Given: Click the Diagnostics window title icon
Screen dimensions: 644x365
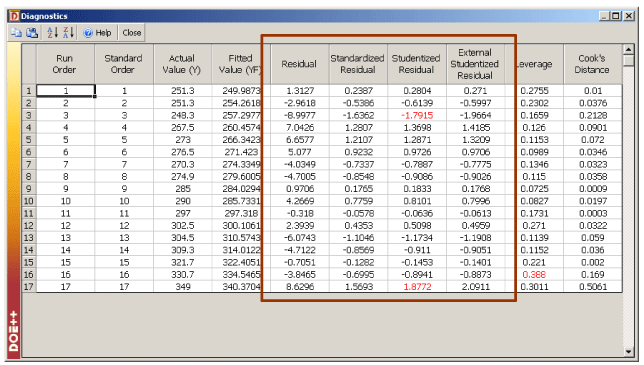Looking at the screenshot, I should pyautogui.click(x=14, y=16).
